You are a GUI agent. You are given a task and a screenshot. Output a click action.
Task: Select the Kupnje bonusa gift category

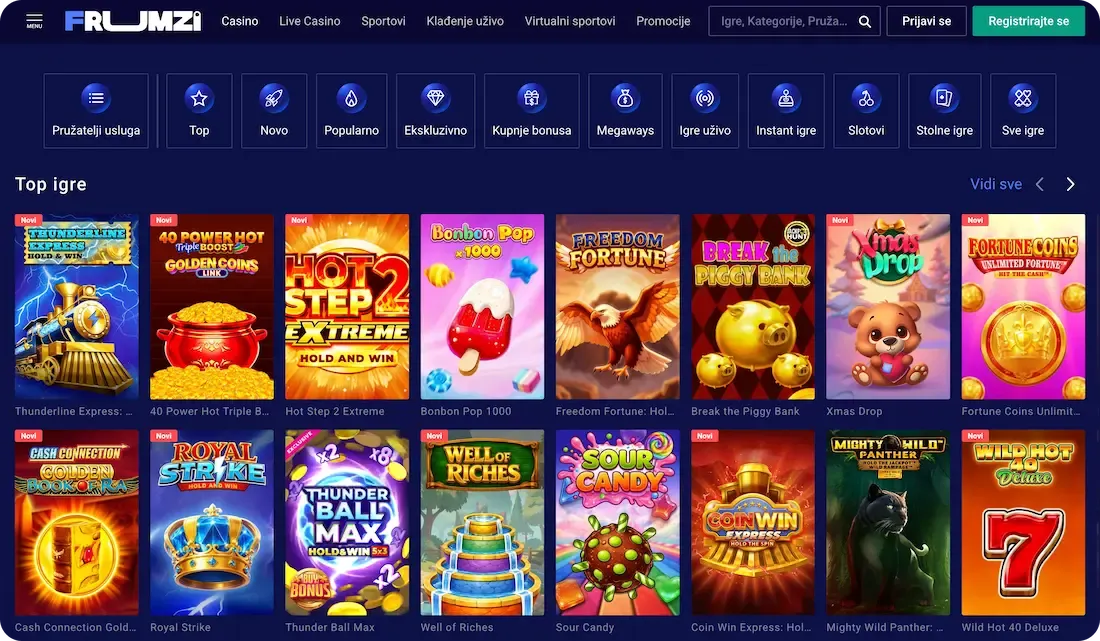532,111
